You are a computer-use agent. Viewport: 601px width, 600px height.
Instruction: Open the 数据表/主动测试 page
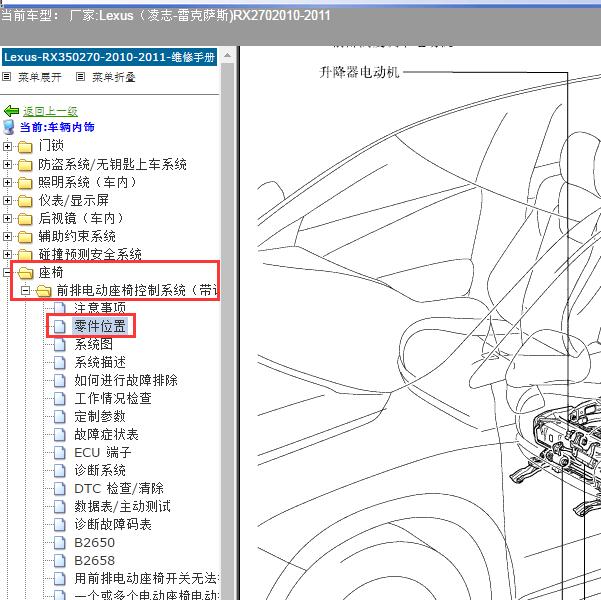pos(123,506)
